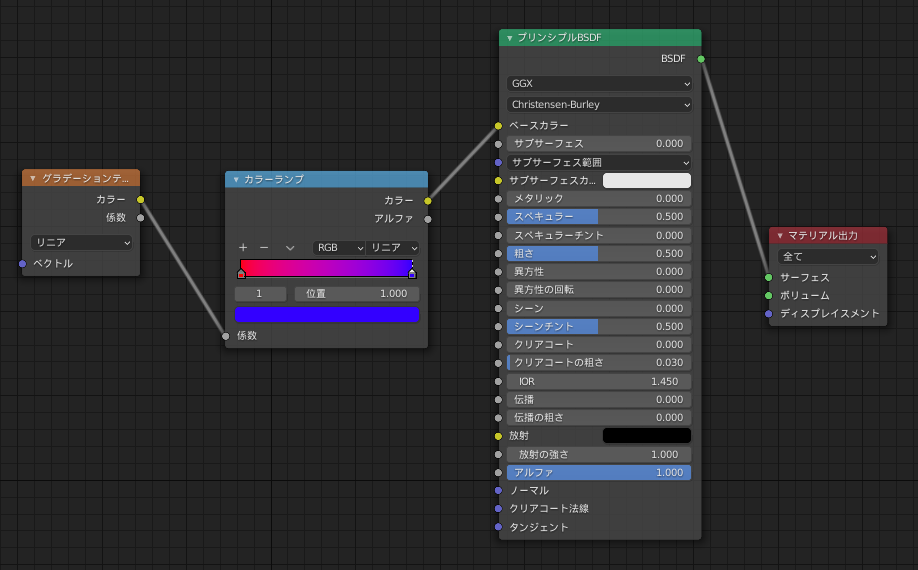Click the アルファ slider at 1.000
The width and height of the screenshot is (918, 570).
coord(599,473)
